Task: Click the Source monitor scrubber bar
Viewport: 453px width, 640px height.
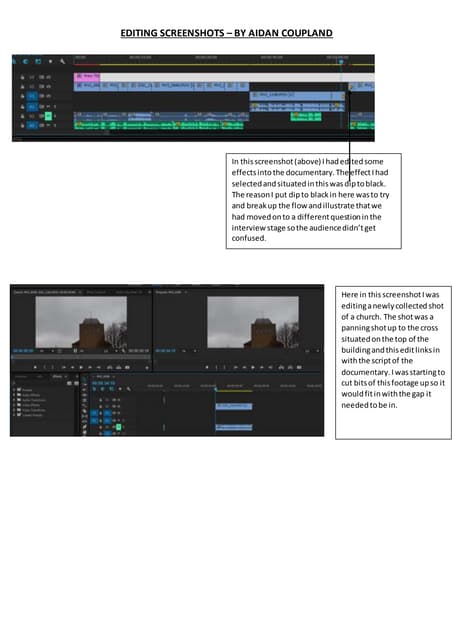Action: click(81, 358)
